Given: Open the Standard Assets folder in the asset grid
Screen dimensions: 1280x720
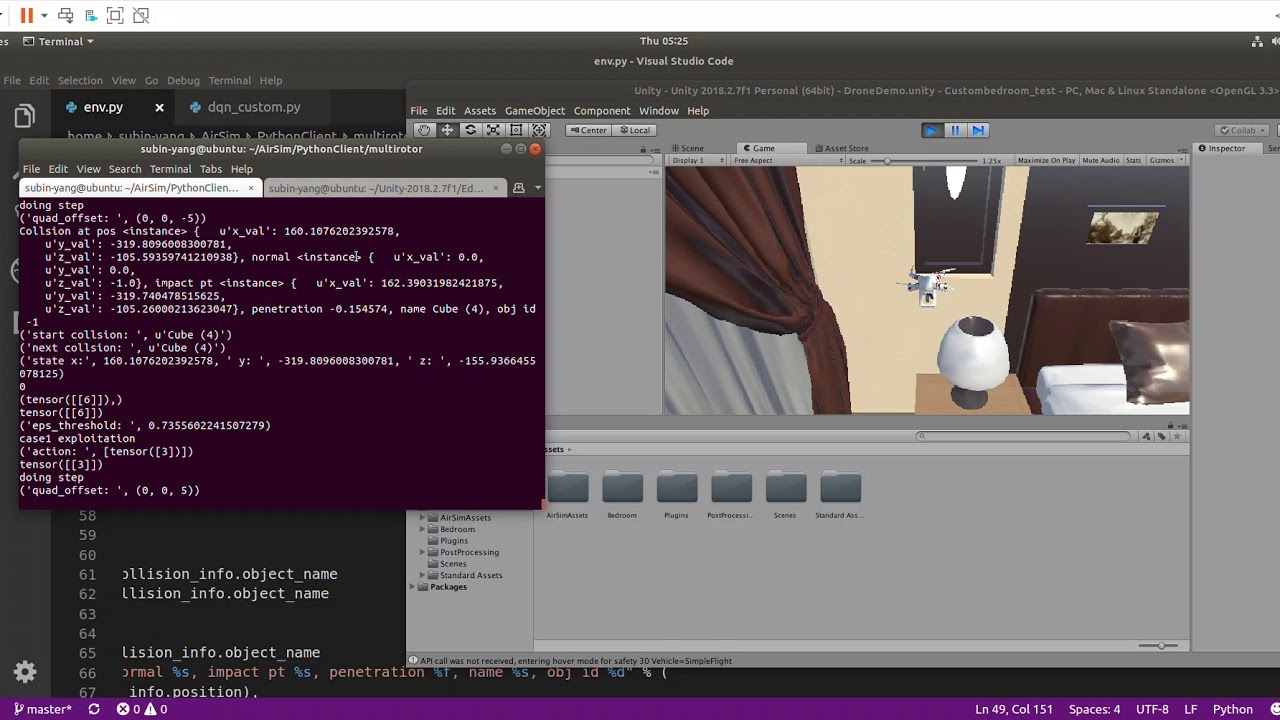Looking at the screenshot, I should pos(840,488).
